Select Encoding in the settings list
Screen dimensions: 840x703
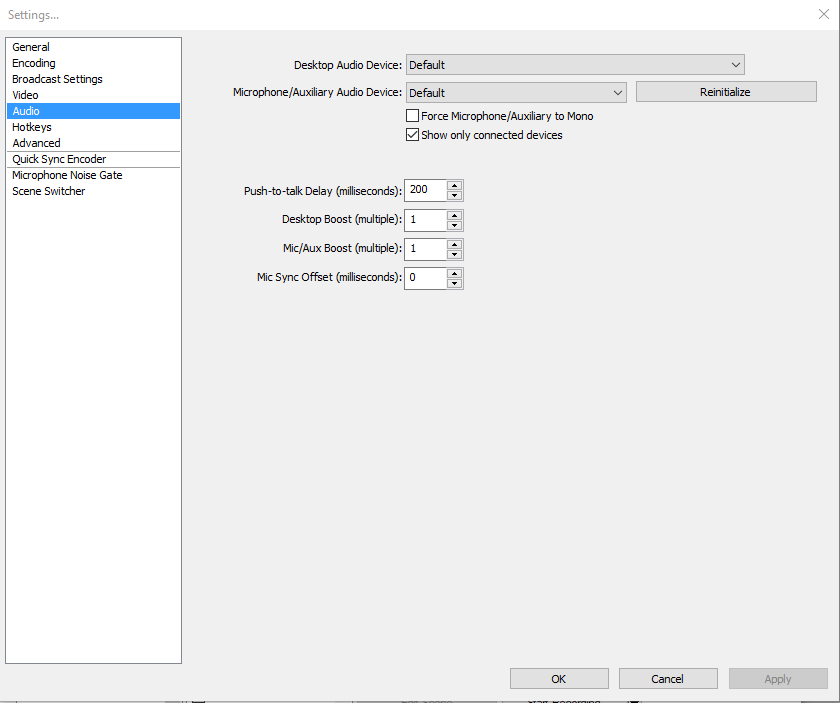(93, 63)
